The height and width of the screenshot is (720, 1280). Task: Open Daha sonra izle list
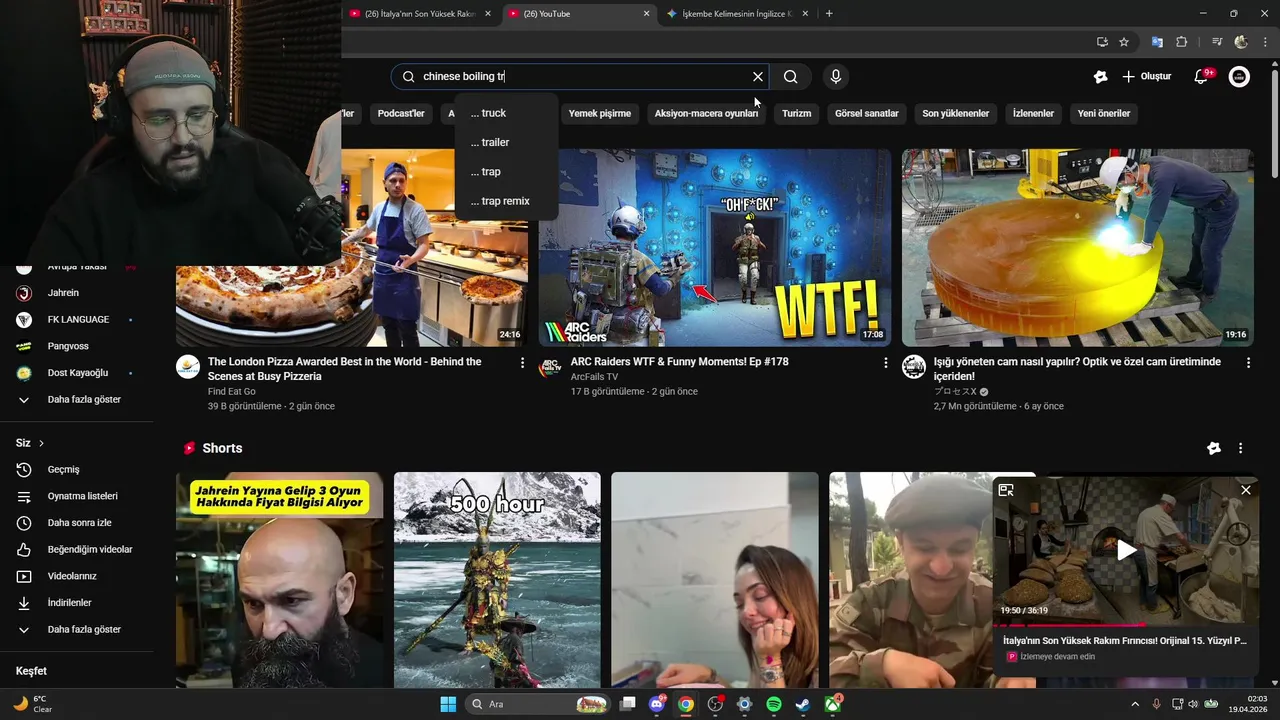coord(77,523)
